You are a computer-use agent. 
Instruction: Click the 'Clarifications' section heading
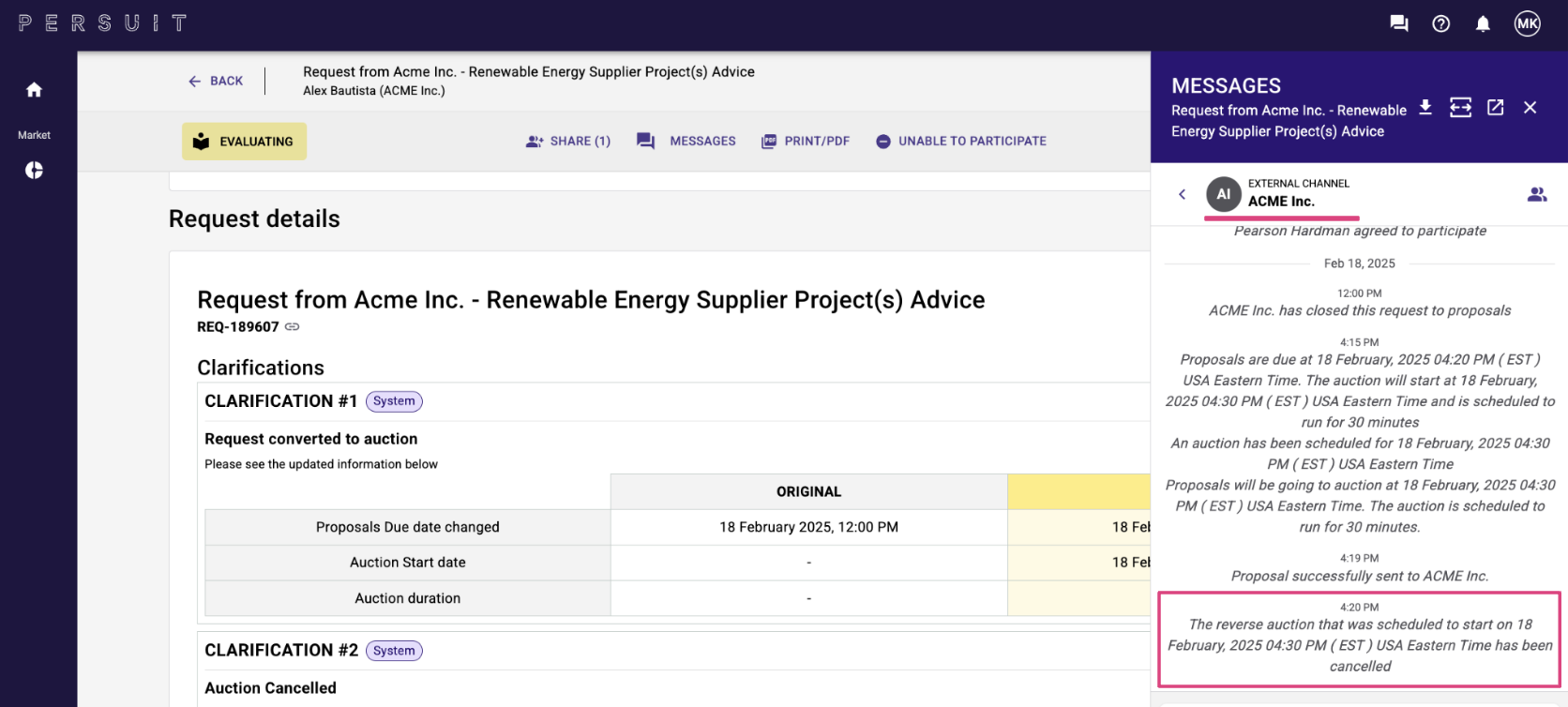[261, 368]
